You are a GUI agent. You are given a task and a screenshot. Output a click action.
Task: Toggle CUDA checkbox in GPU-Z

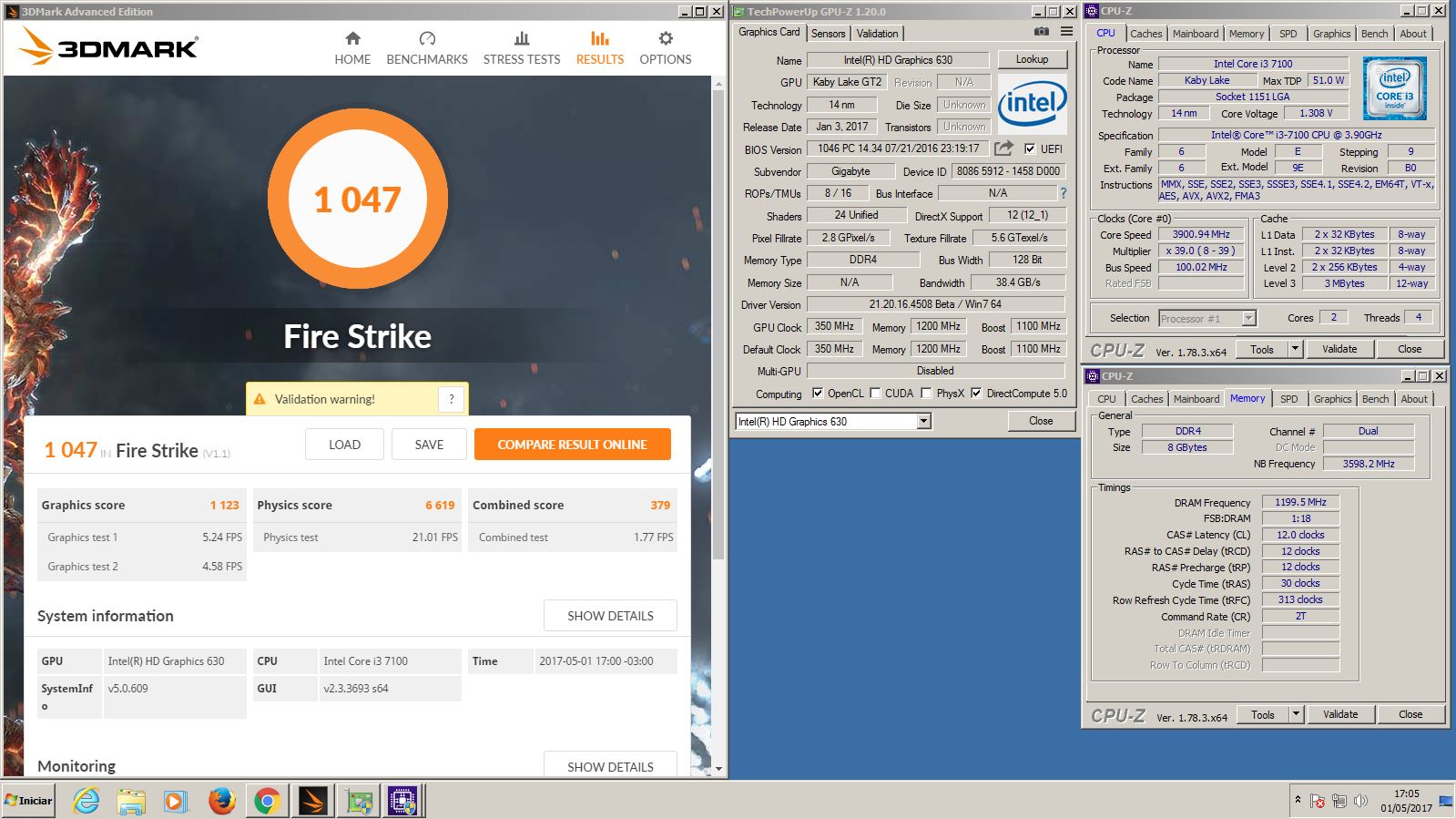pyautogui.click(x=875, y=394)
